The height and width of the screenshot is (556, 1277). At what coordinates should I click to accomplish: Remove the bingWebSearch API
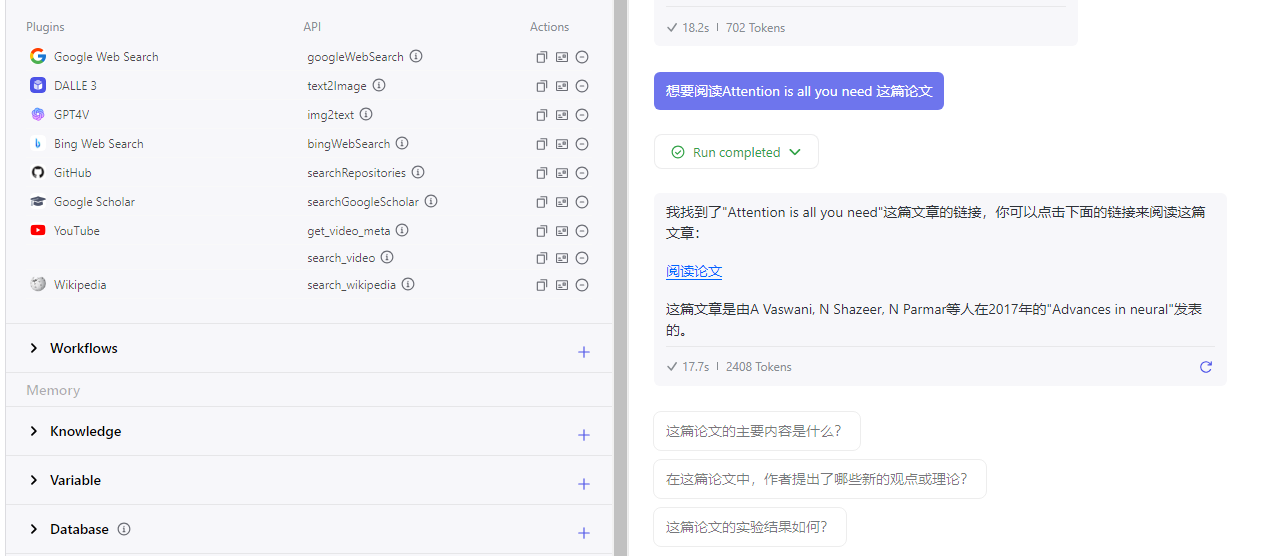click(x=582, y=144)
